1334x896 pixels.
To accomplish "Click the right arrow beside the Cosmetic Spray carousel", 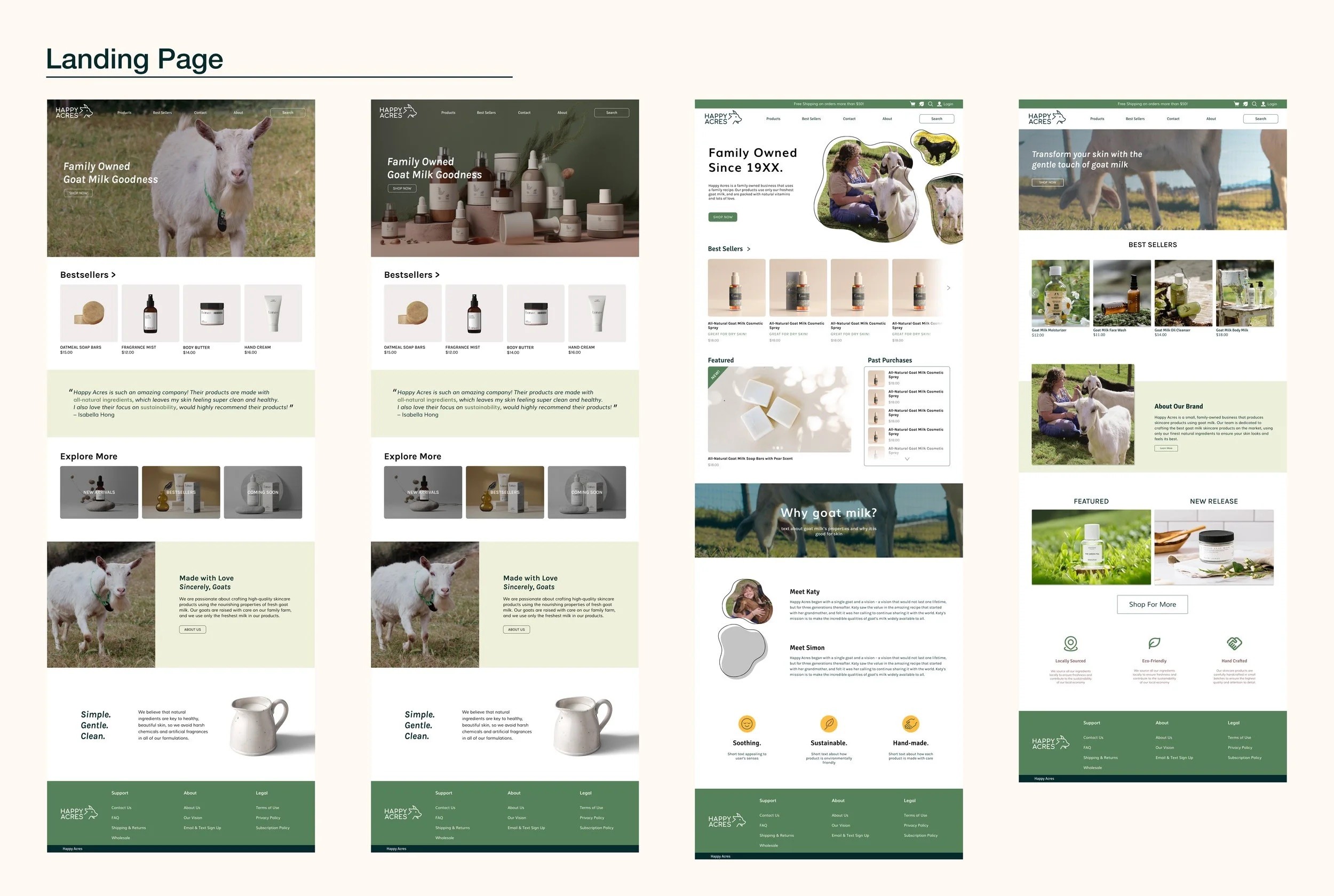I will (948, 288).
